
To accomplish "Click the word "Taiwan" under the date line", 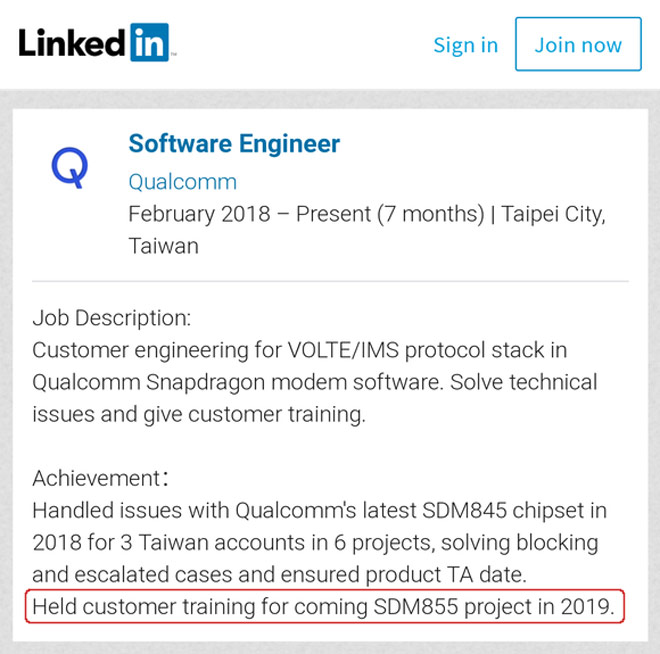I will coord(163,246).
